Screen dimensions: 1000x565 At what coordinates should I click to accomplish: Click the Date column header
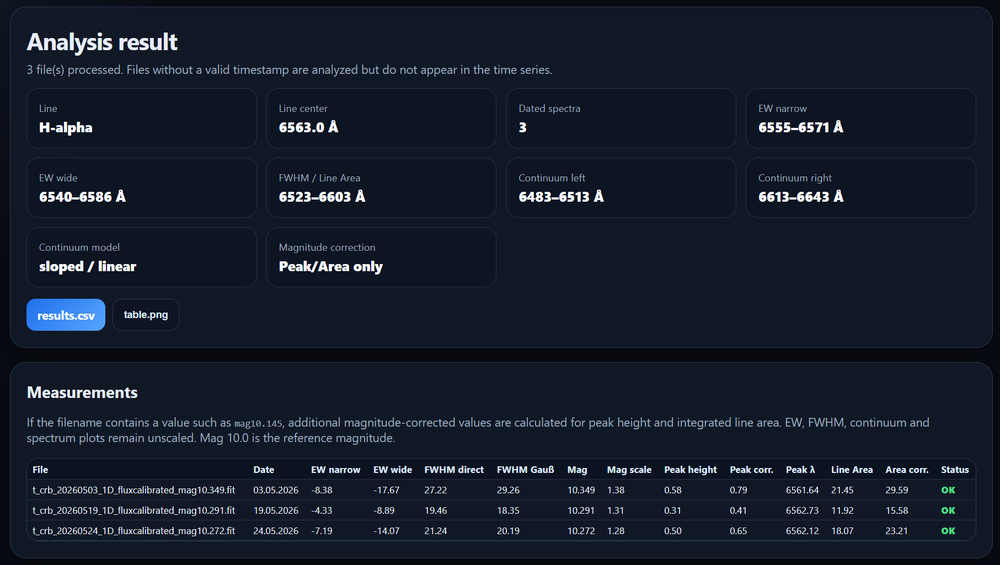coord(263,469)
